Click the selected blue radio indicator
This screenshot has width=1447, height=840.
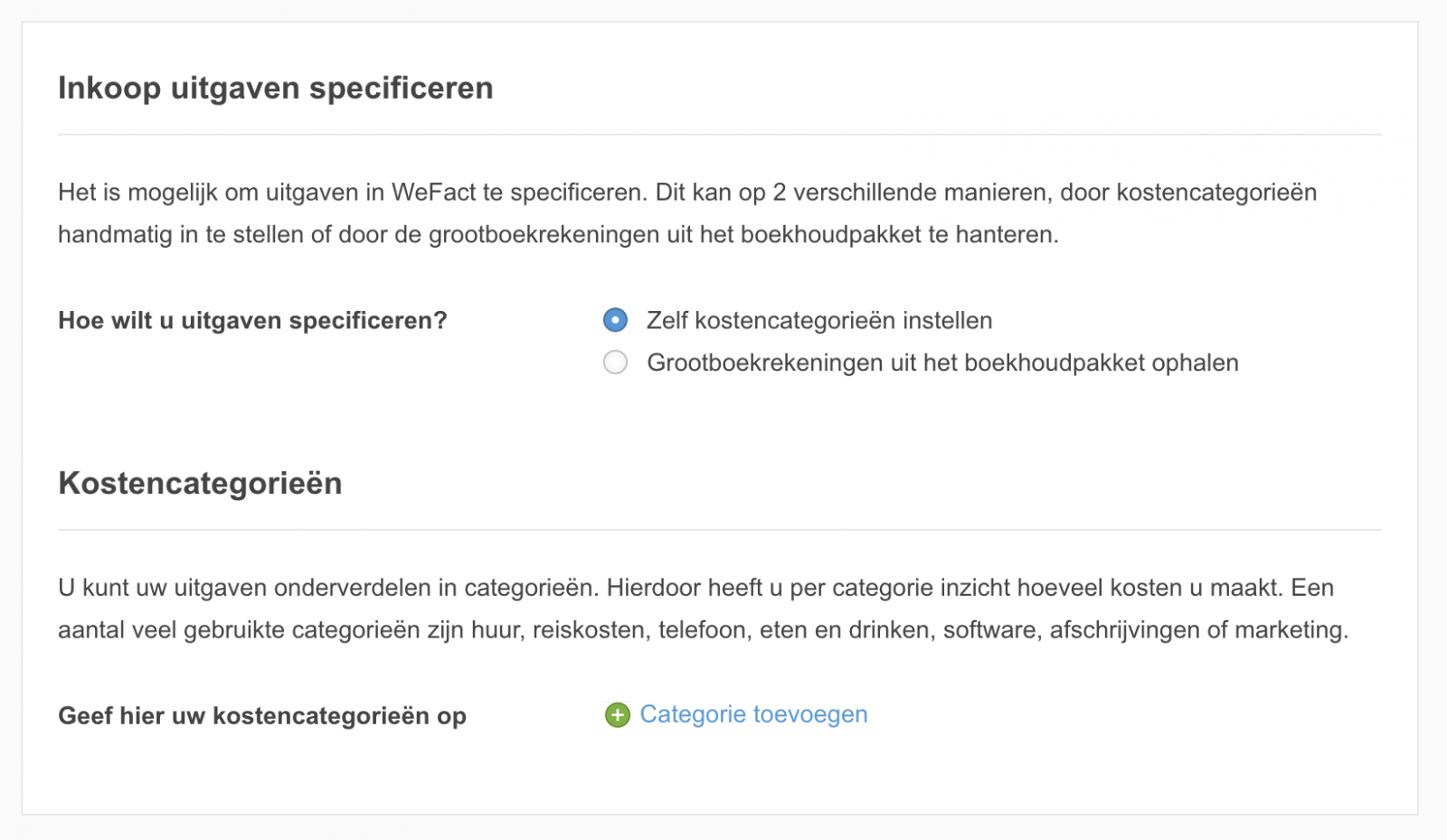[x=615, y=320]
